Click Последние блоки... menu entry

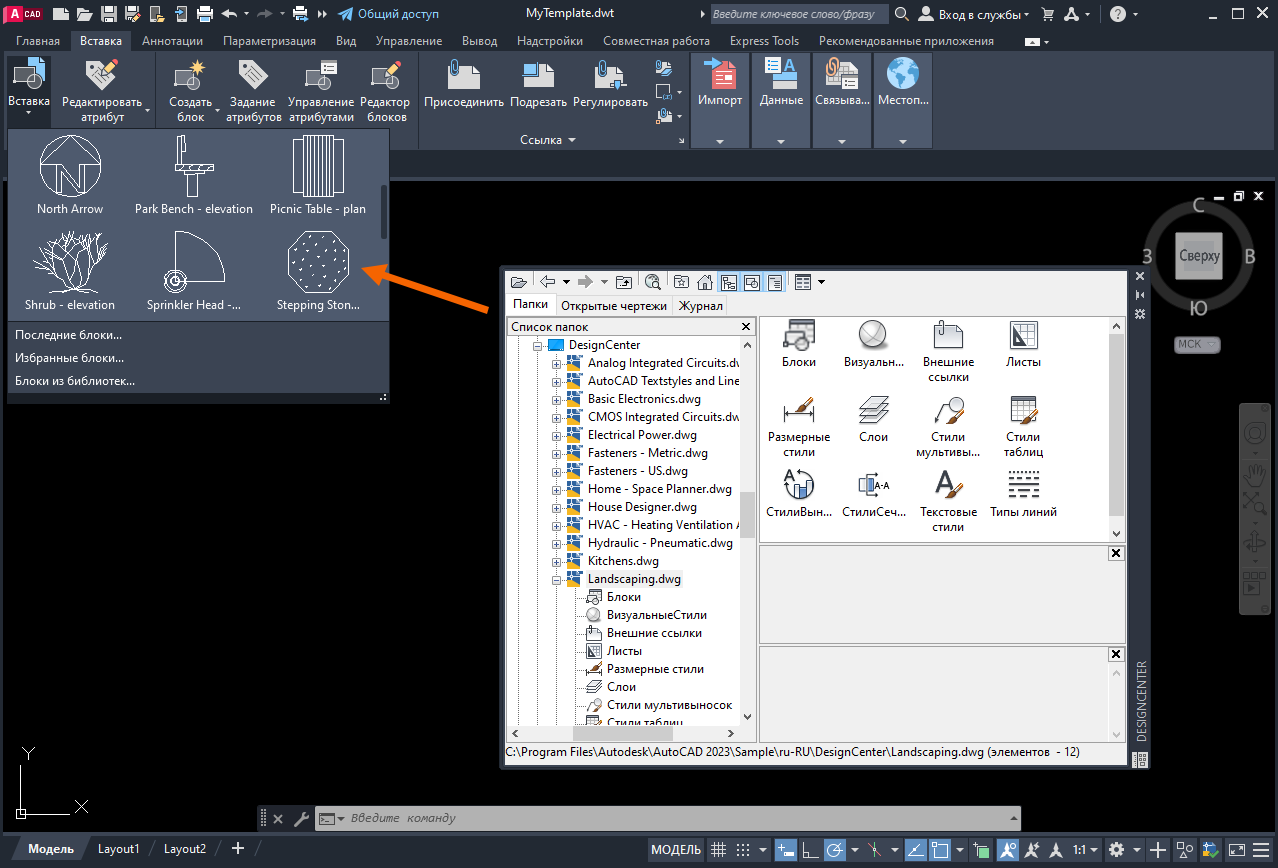tap(68, 334)
